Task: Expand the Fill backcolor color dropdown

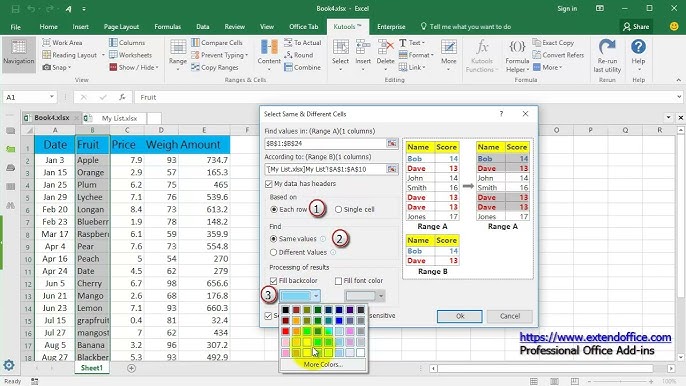Action: [316, 296]
